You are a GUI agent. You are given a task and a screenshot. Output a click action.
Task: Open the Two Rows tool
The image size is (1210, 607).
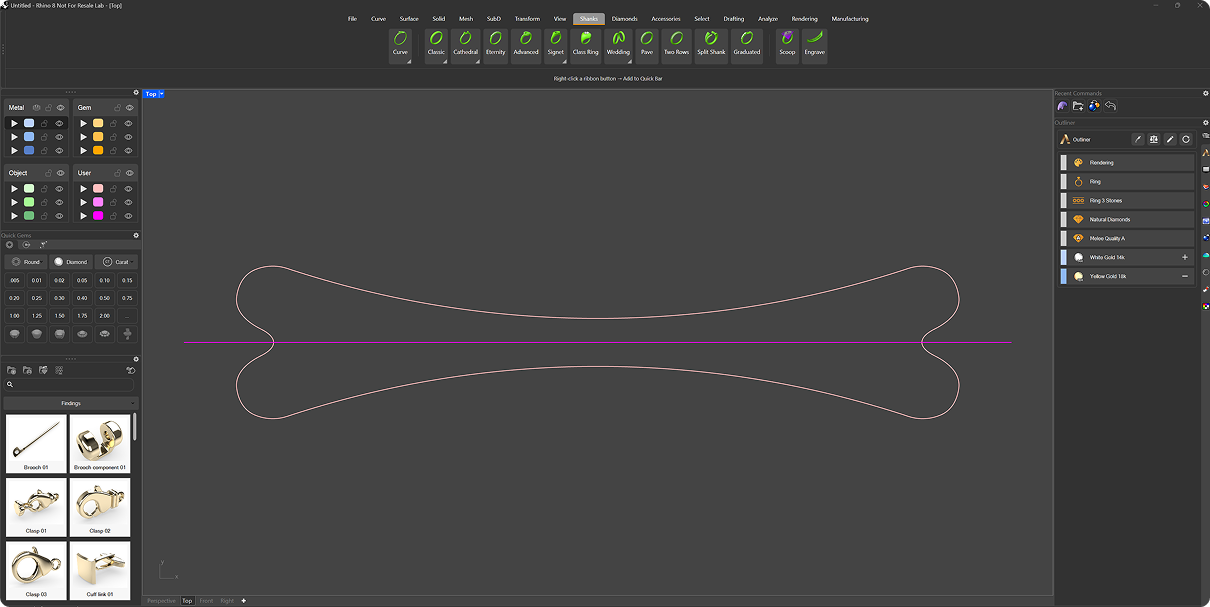[677, 46]
